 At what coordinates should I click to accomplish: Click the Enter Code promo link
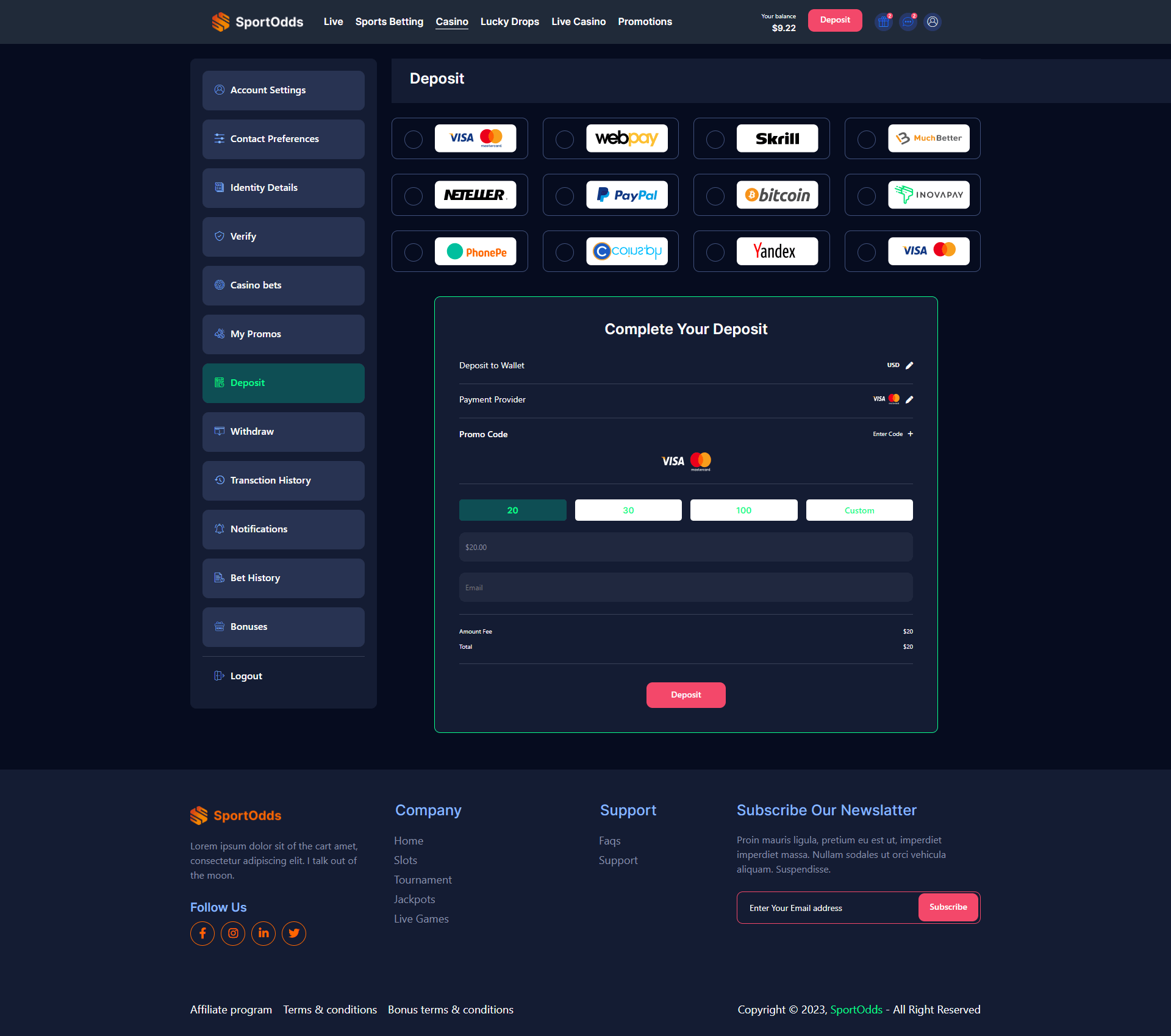(887, 434)
